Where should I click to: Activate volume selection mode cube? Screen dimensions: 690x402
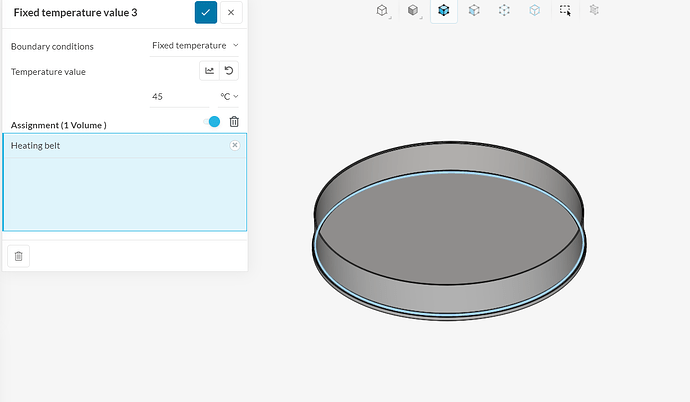(443, 11)
